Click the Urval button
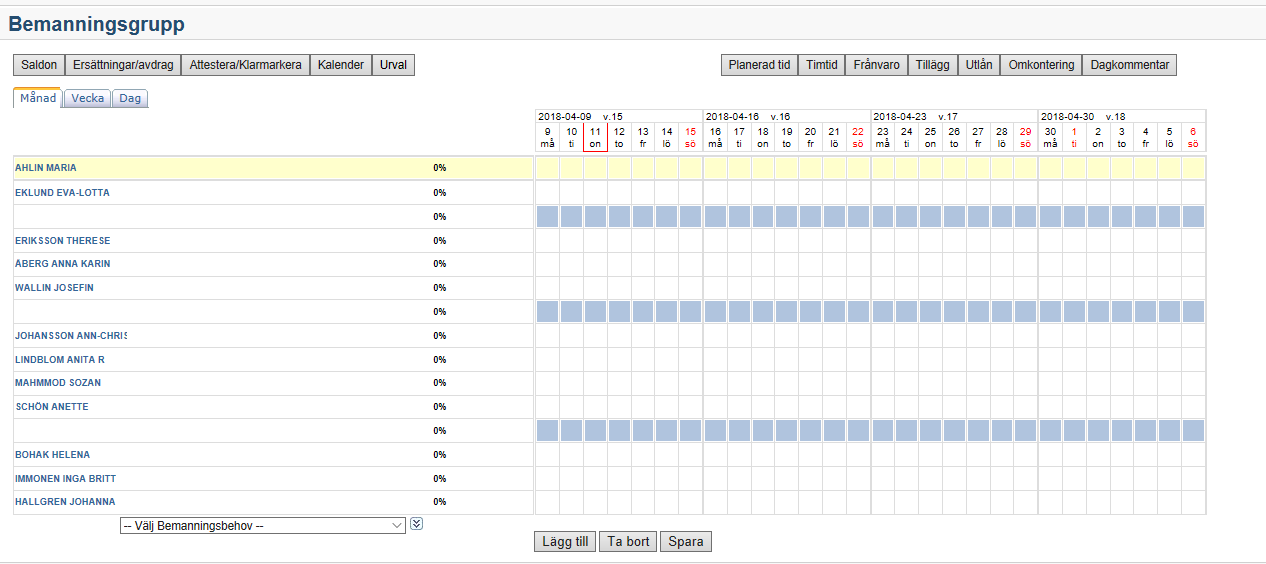 393,65
